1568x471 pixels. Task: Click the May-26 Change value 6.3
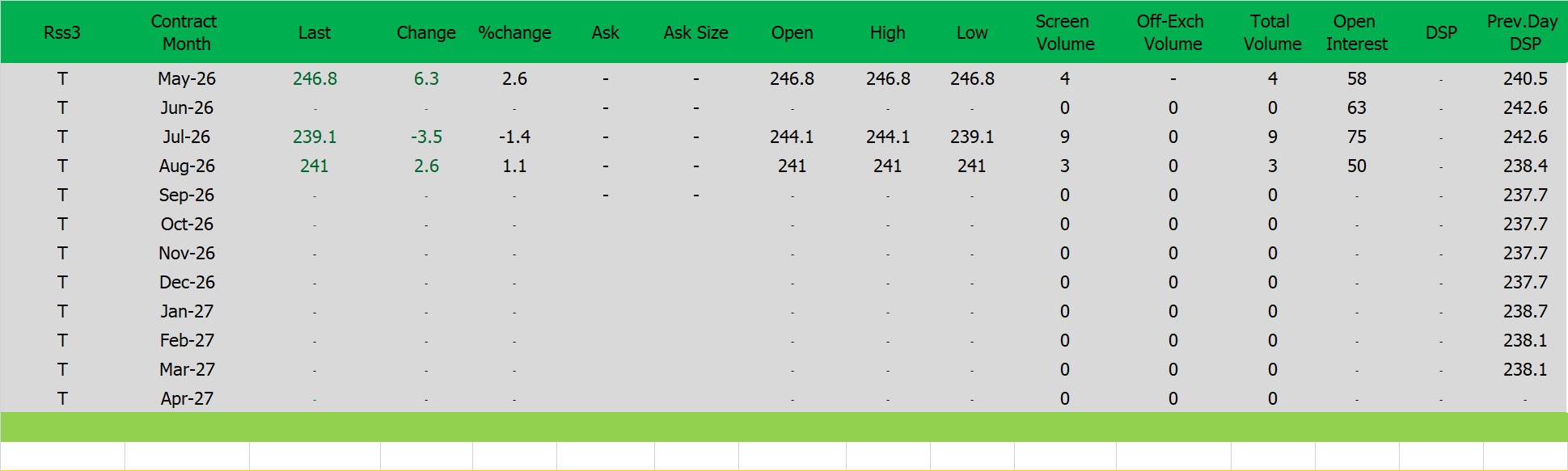(x=426, y=78)
